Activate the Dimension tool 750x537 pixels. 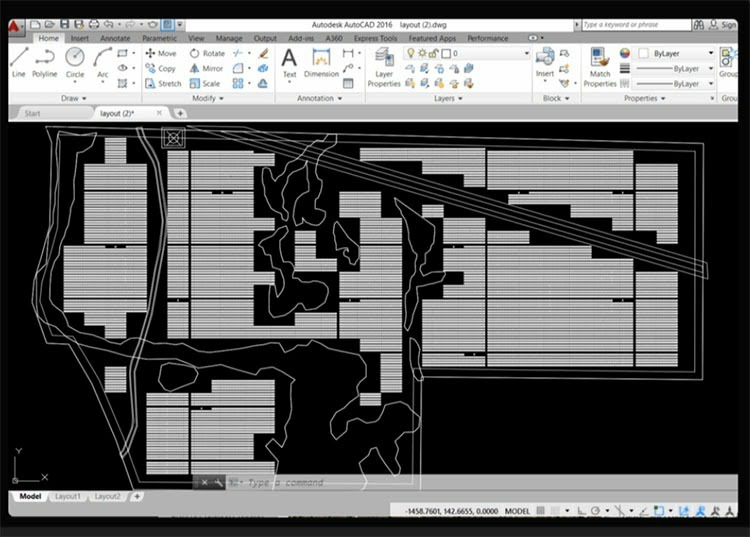coord(321,63)
